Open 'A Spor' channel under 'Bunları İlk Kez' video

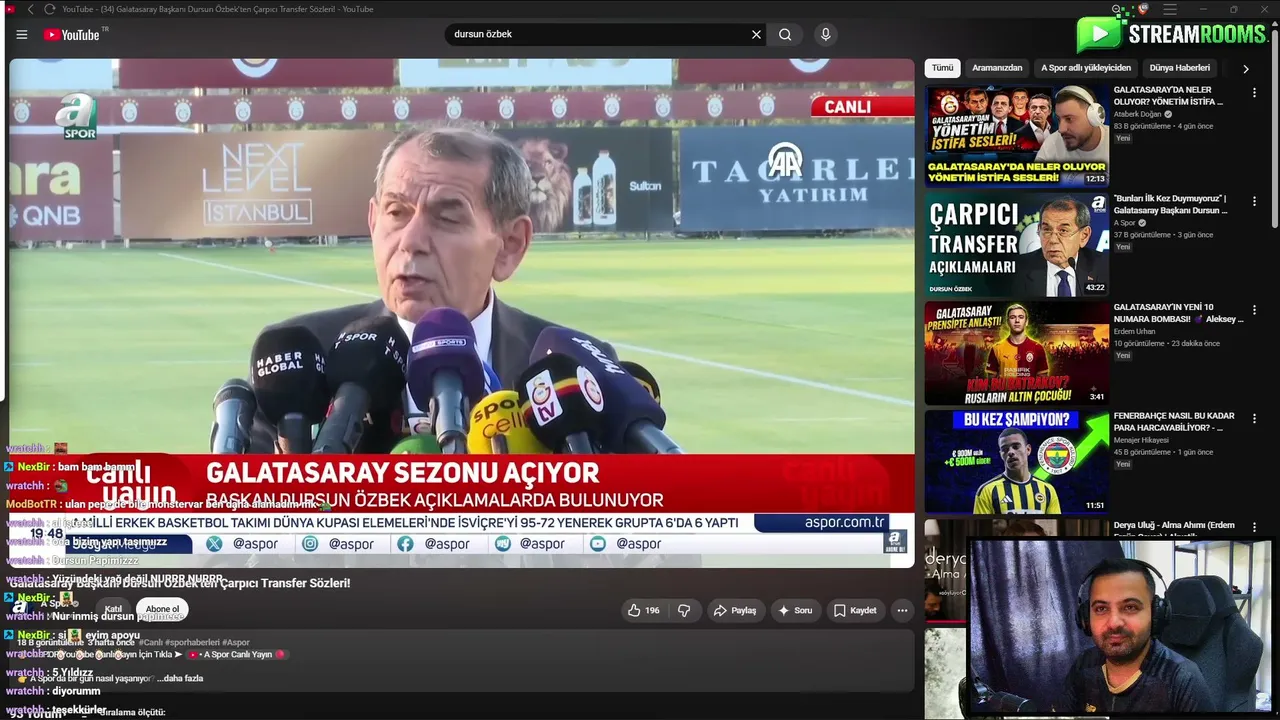coord(1125,223)
